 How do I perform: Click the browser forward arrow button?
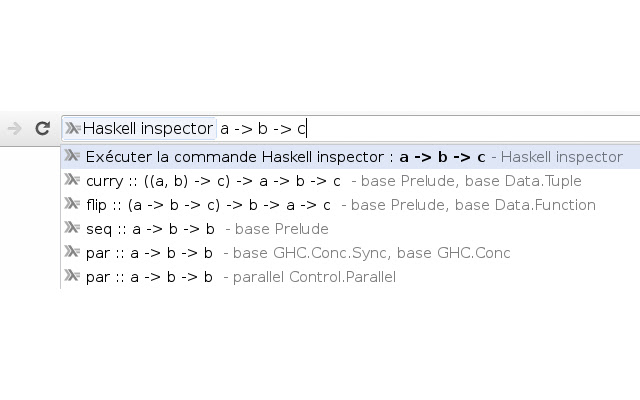(14, 128)
